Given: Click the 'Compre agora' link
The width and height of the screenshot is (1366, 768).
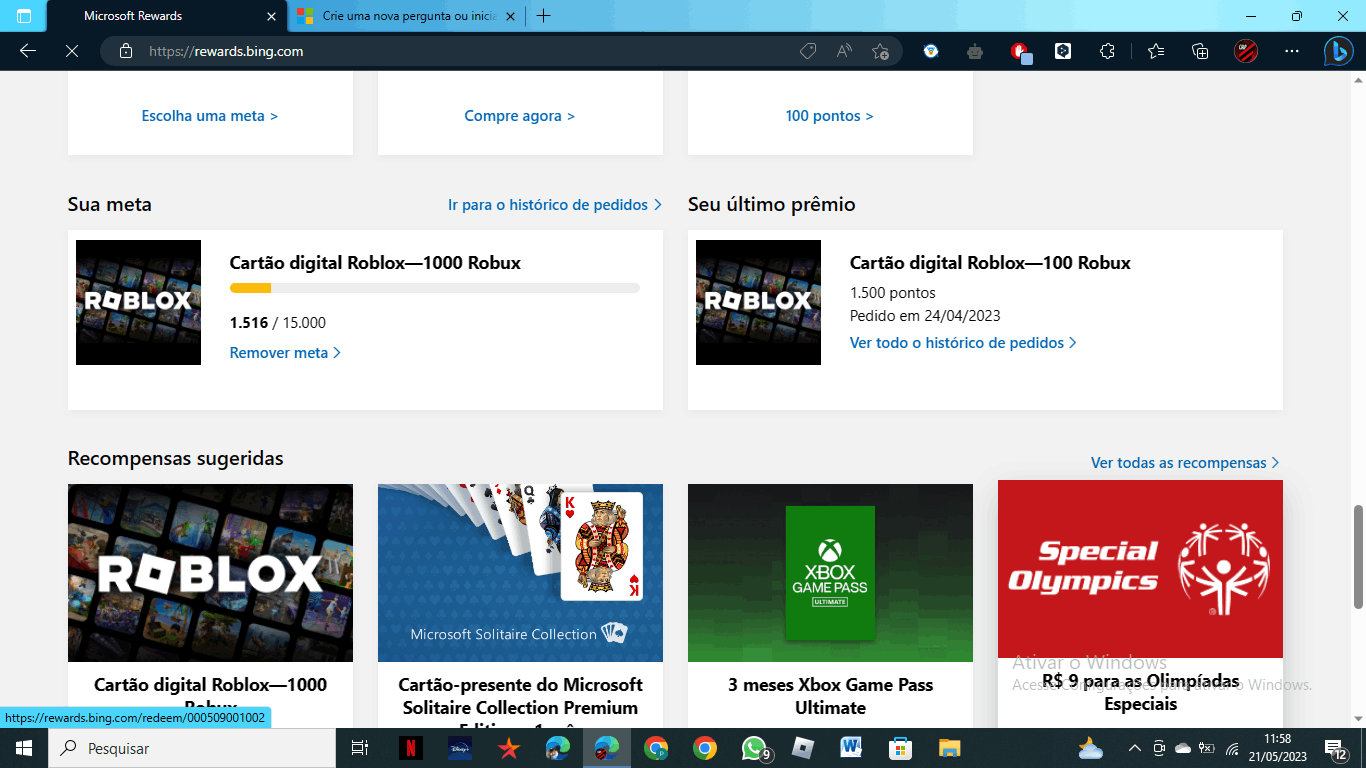Looking at the screenshot, I should coord(519,116).
